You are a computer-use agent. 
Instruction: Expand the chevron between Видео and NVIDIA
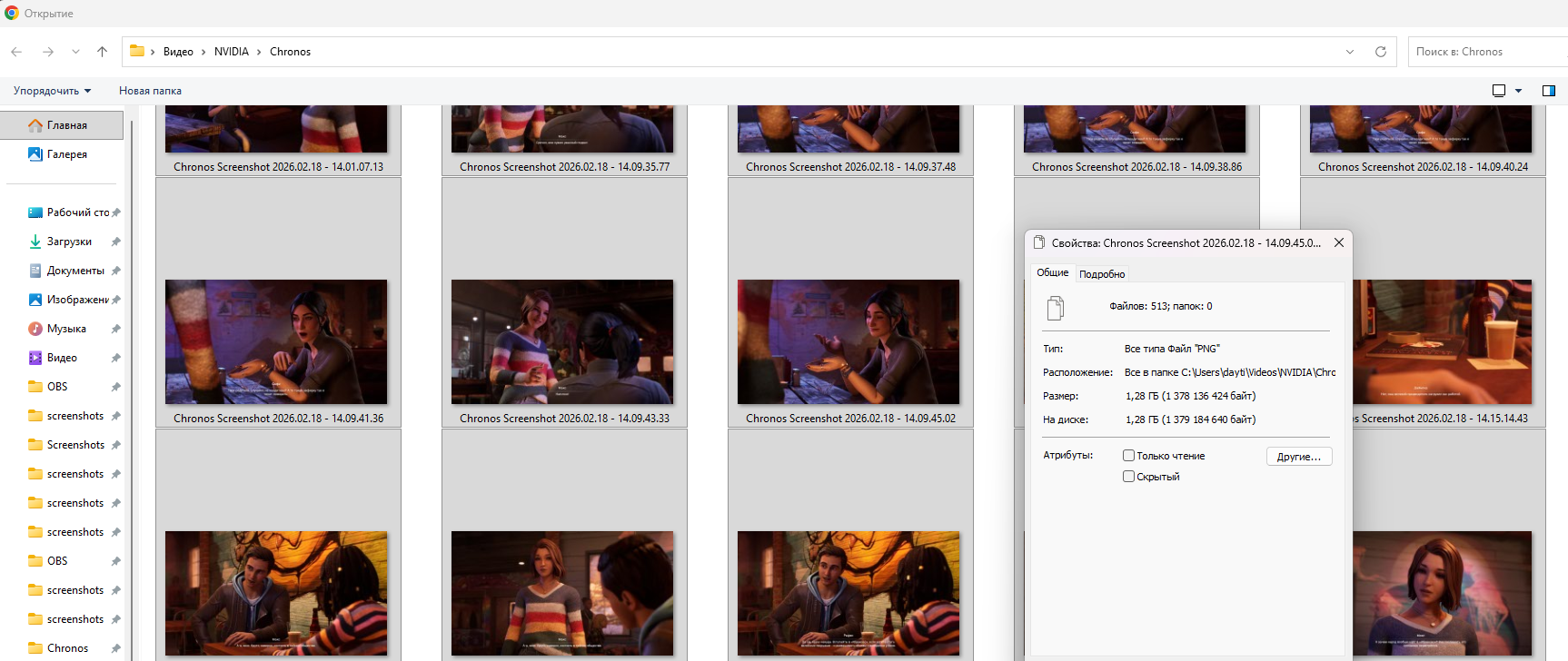pyautogui.click(x=203, y=52)
